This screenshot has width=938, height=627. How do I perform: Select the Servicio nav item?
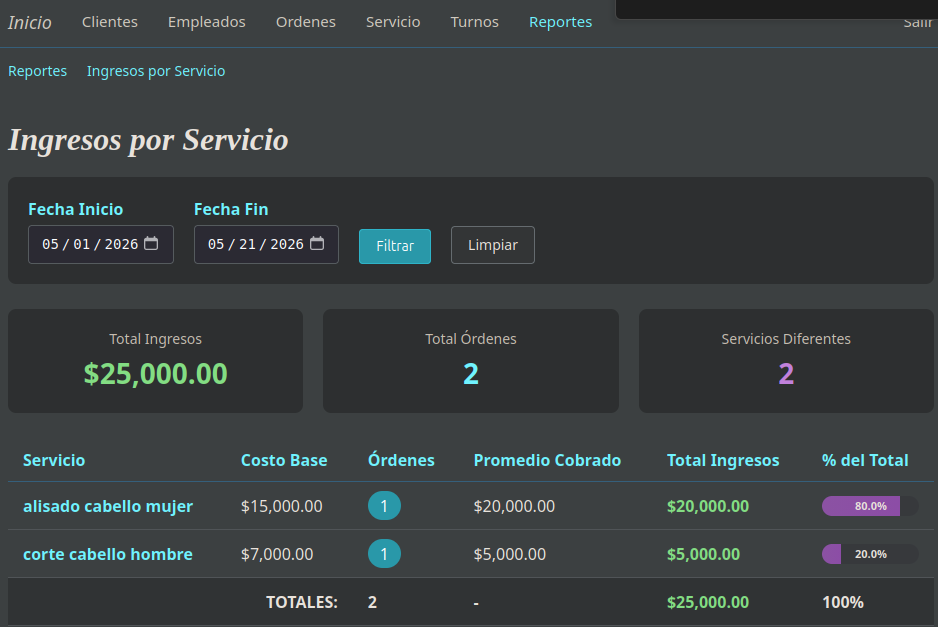[x=393, y=22]
